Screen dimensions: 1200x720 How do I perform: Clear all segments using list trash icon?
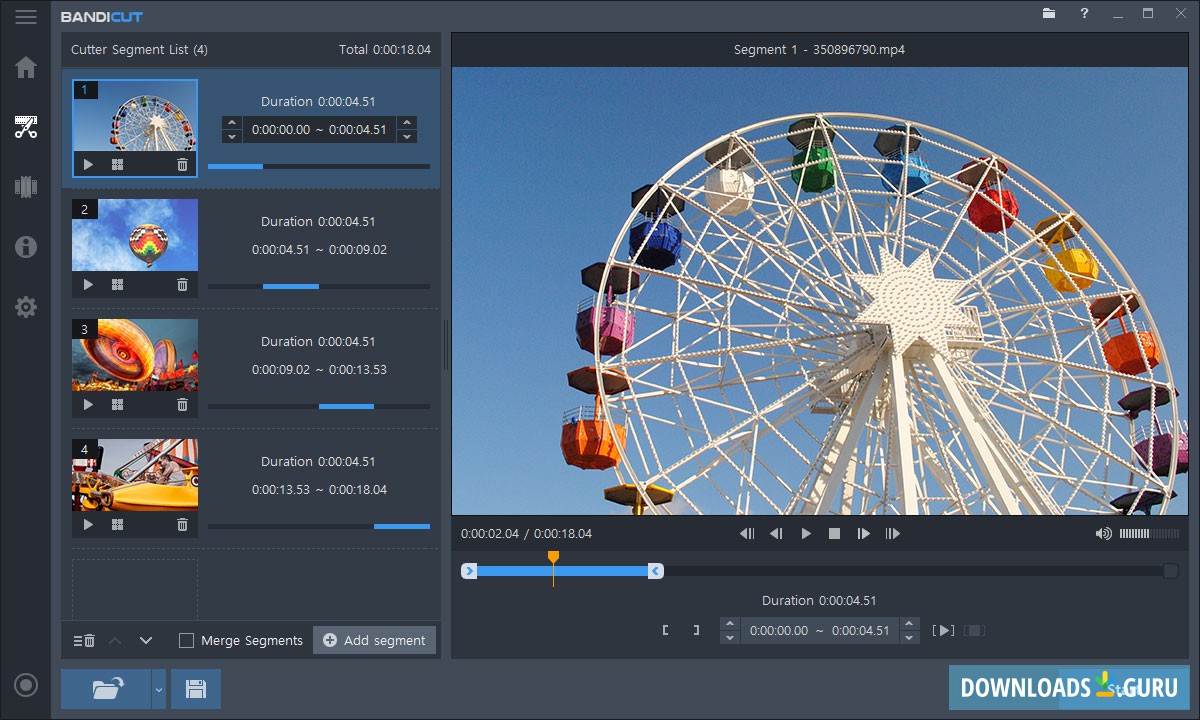[x=84, y=640]
